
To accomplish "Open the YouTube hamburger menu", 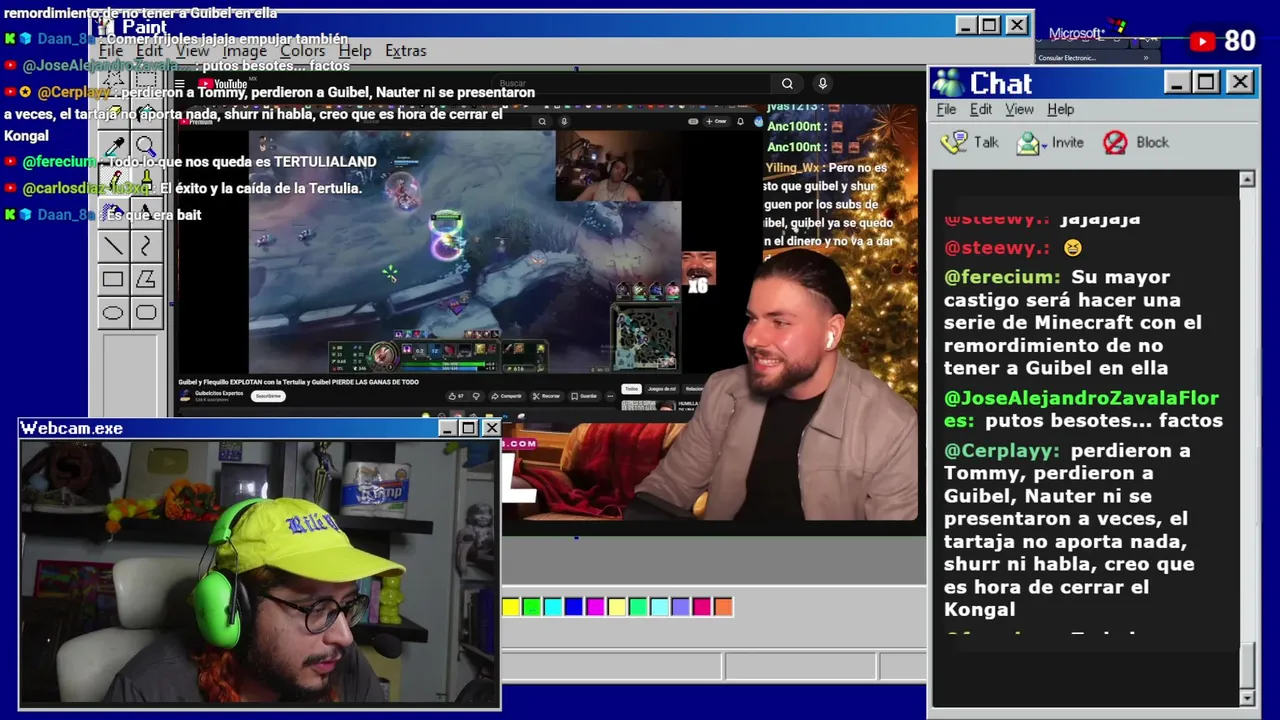I will tap(180, 84).
